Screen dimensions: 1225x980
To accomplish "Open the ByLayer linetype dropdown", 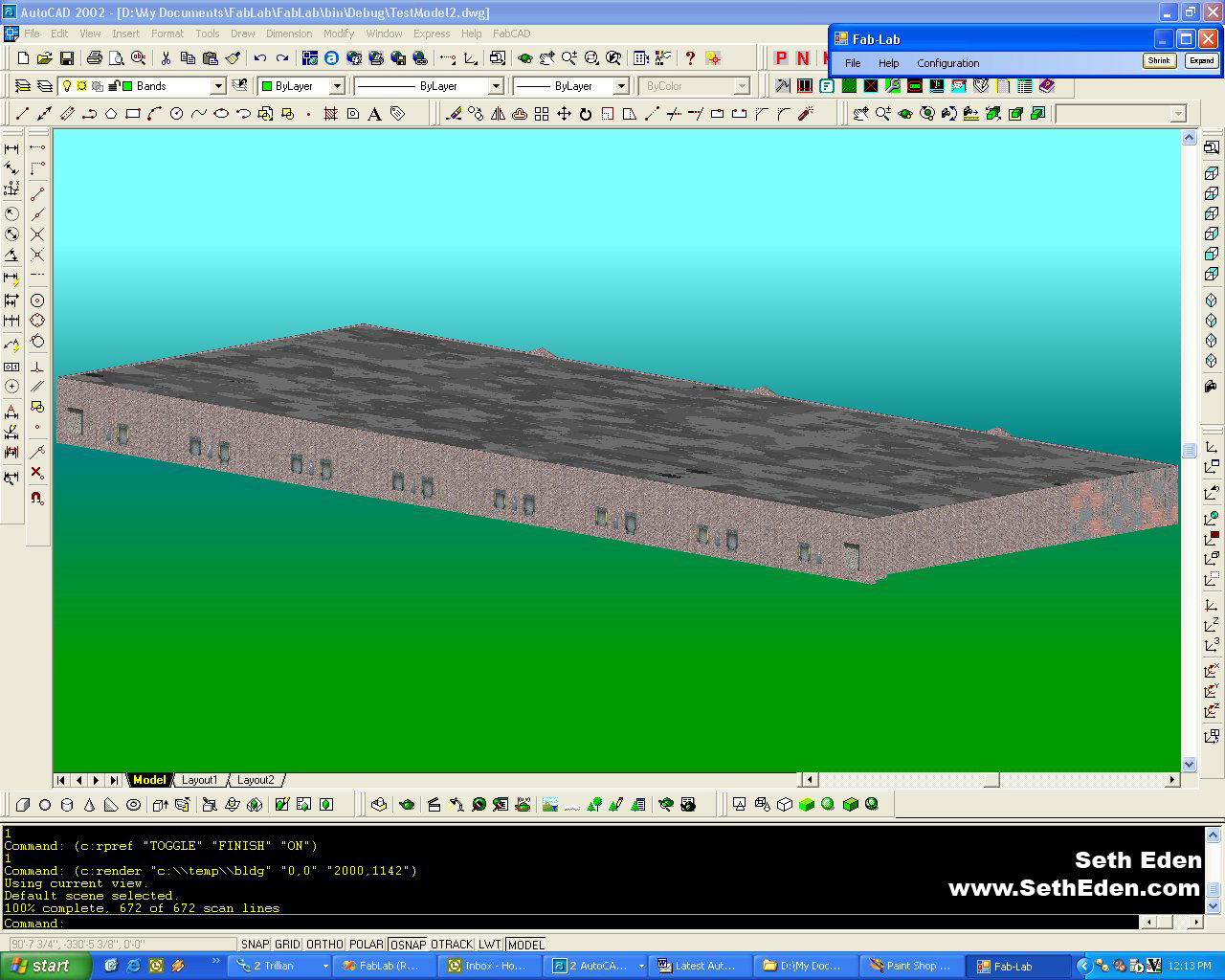I will [x=496, y=86].
